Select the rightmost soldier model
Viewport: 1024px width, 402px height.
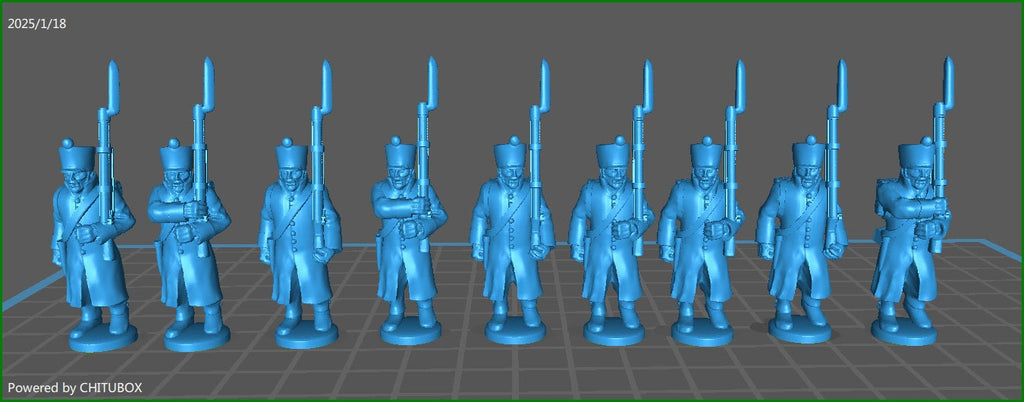click(x=908, y=240)
